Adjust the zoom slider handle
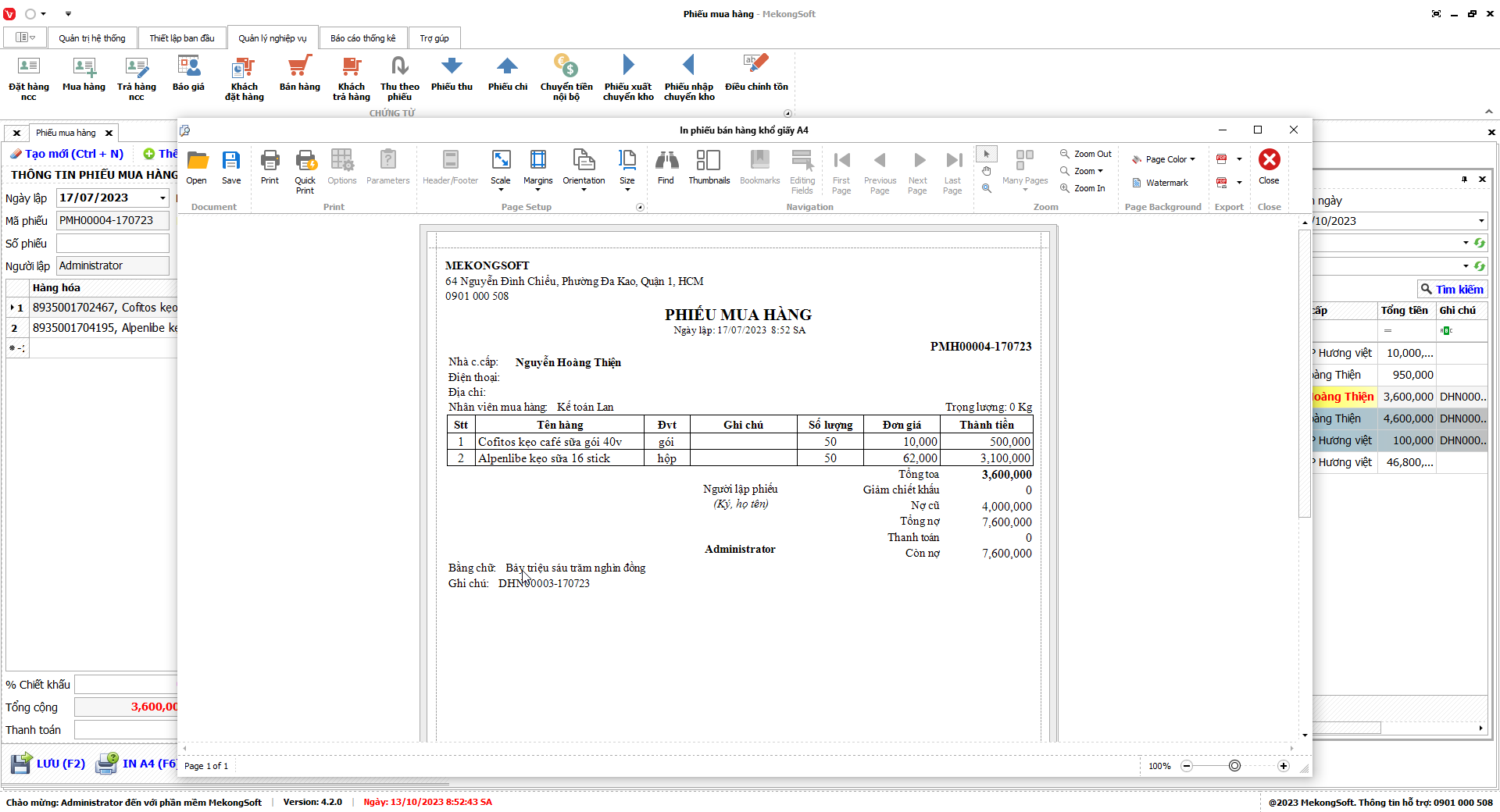The image size is (1500, 812). point(1234,766)
